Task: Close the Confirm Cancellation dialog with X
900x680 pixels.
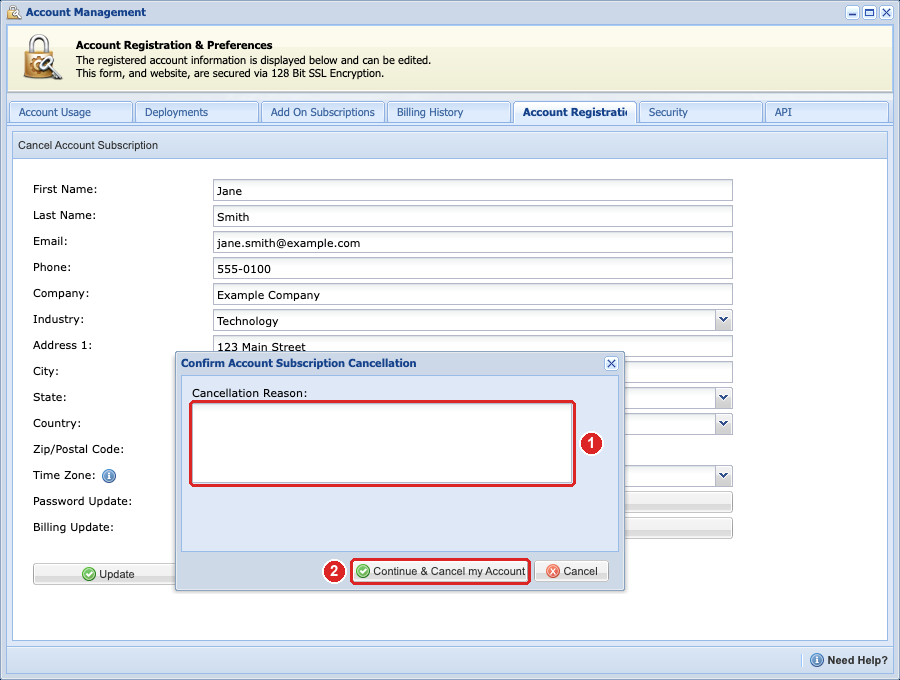Action: [611, 363]
